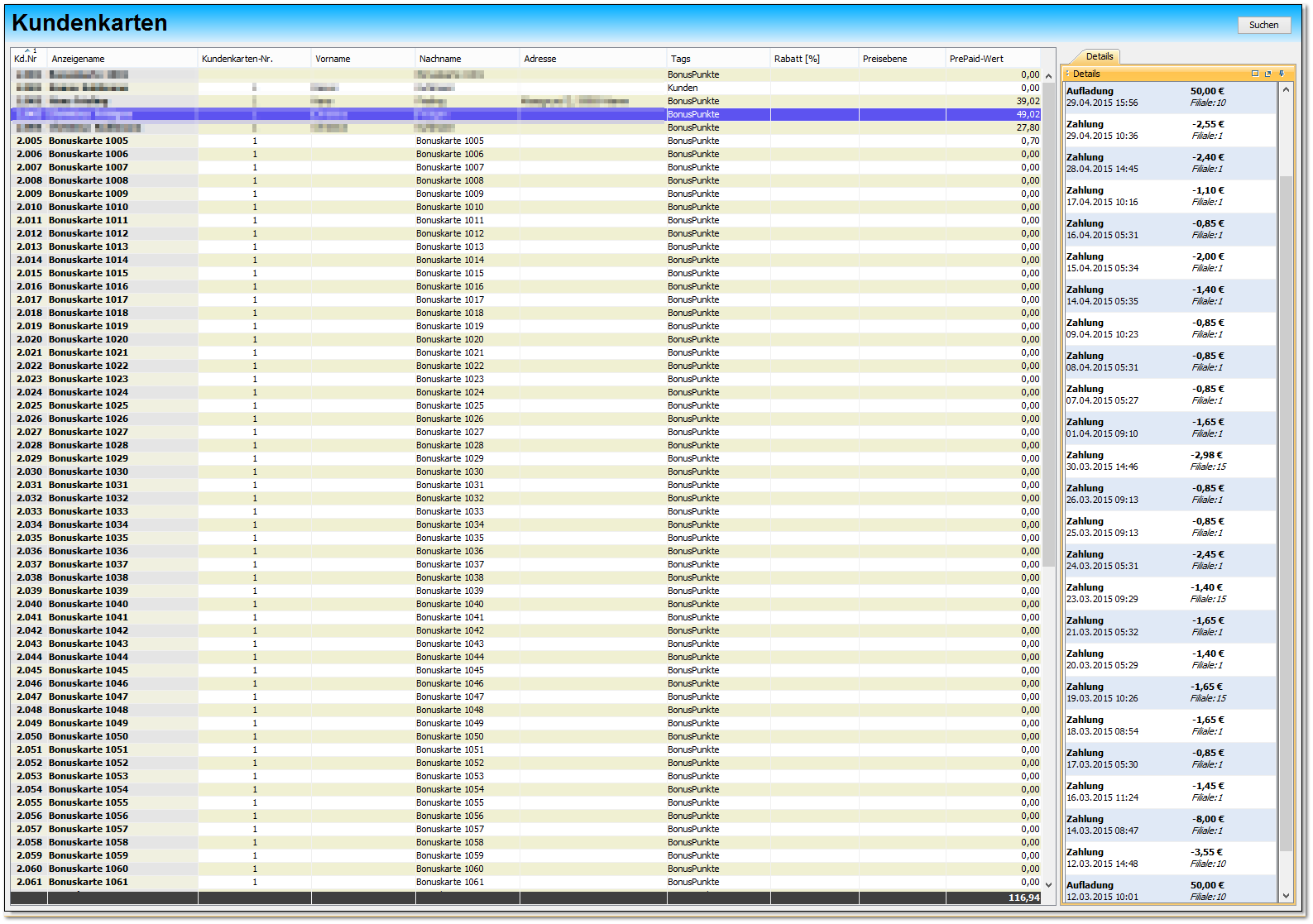Select customer row with Kd.Nr 2.020

click(89, 339)
